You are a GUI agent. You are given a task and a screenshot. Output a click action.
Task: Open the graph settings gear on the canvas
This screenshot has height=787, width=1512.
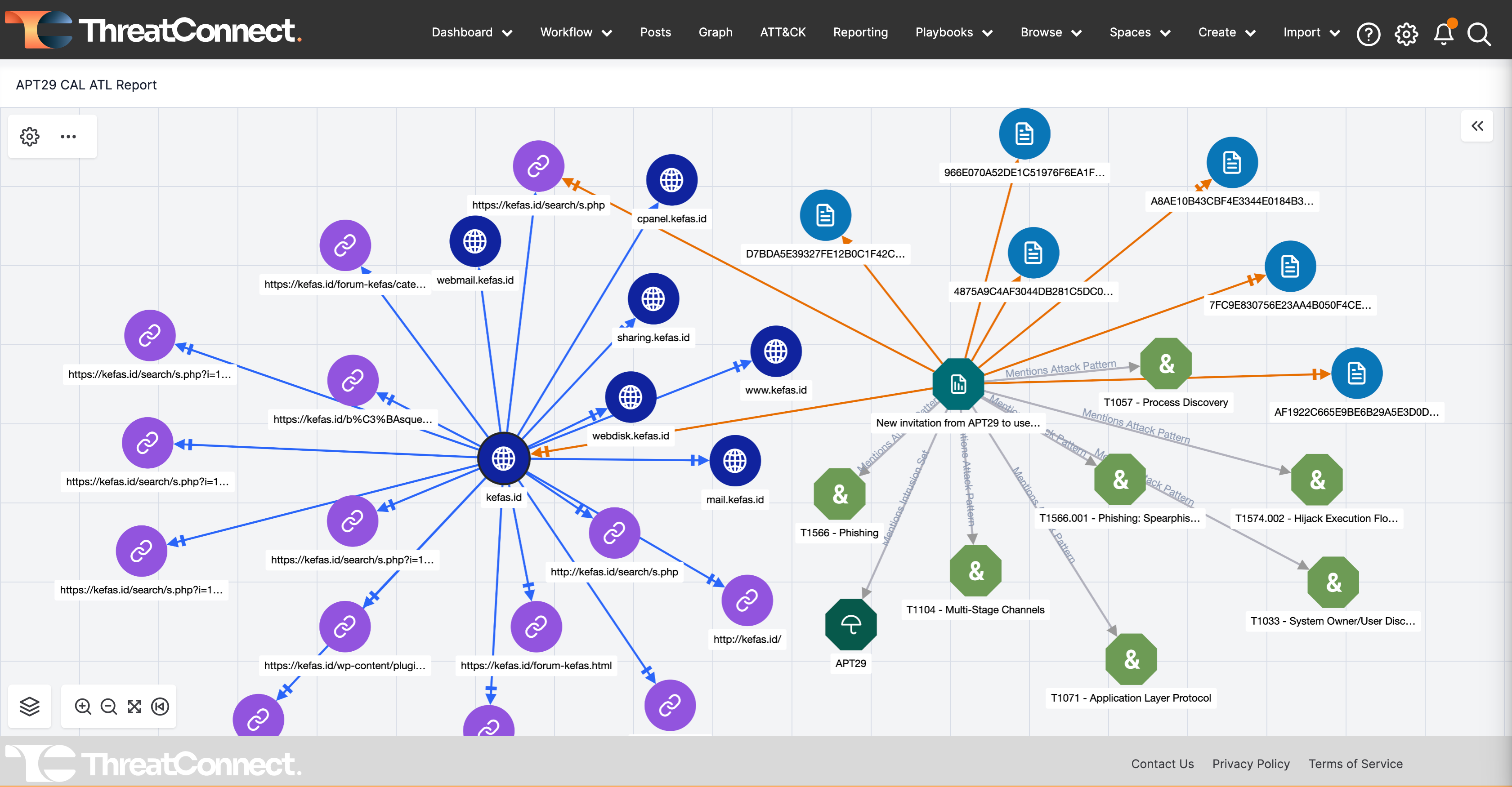click(x=29, y=136)
